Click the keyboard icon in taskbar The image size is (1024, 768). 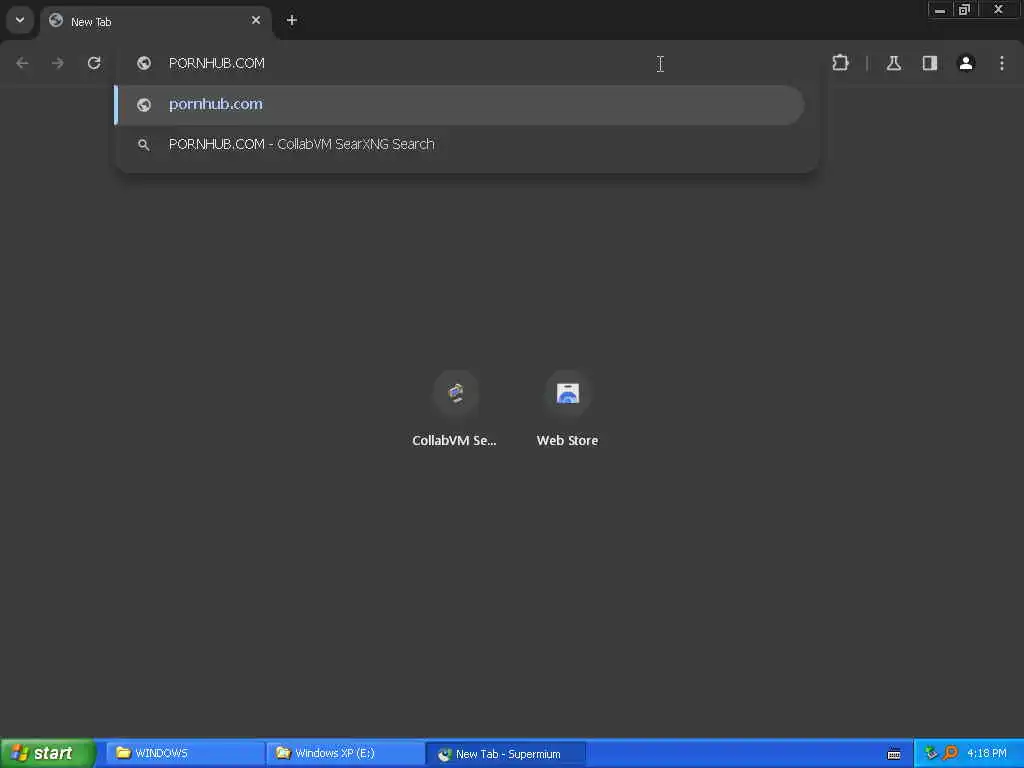894,754
